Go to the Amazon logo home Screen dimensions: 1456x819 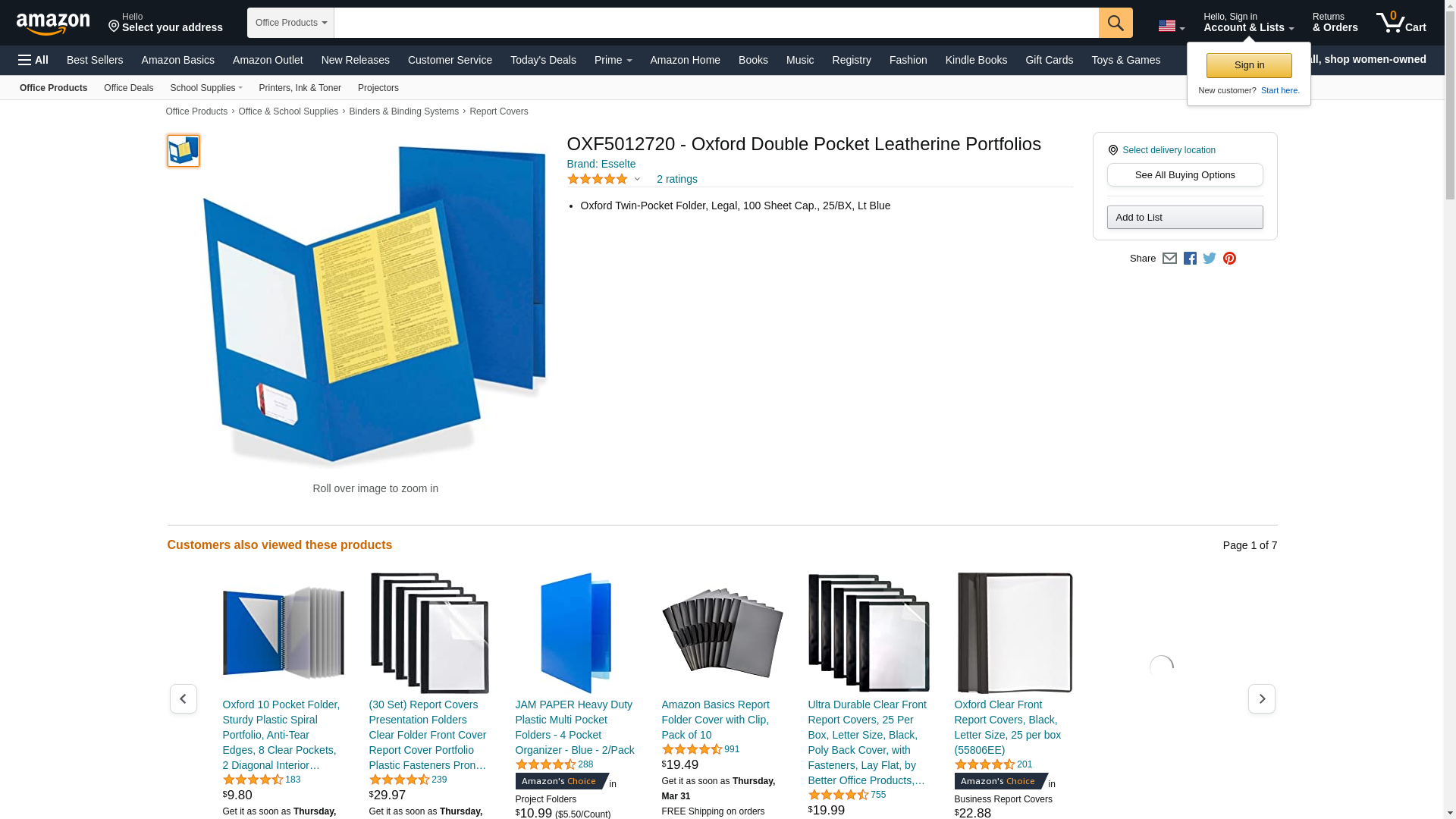53,23
